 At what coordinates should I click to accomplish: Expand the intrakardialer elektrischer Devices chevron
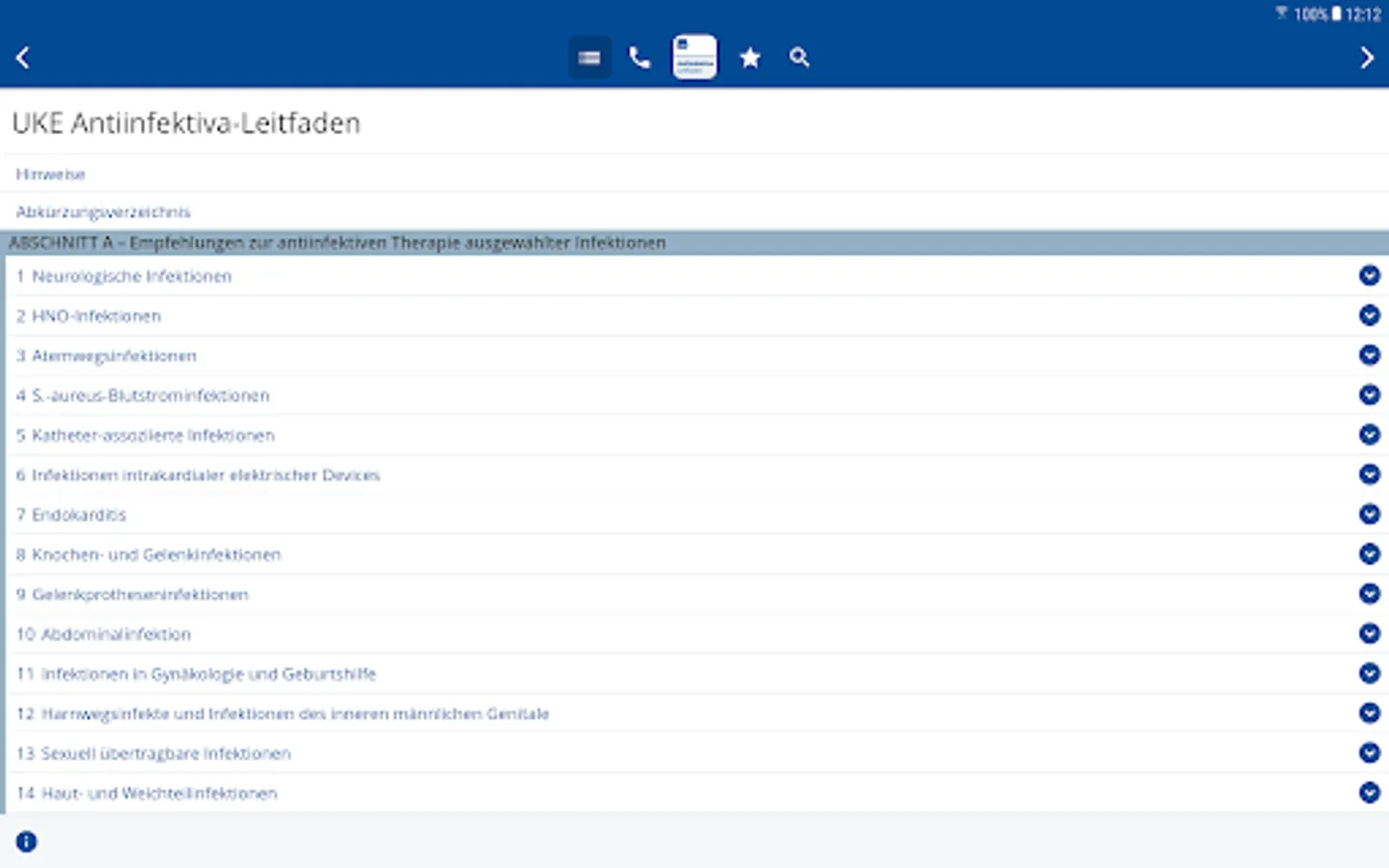[1370, 475]
